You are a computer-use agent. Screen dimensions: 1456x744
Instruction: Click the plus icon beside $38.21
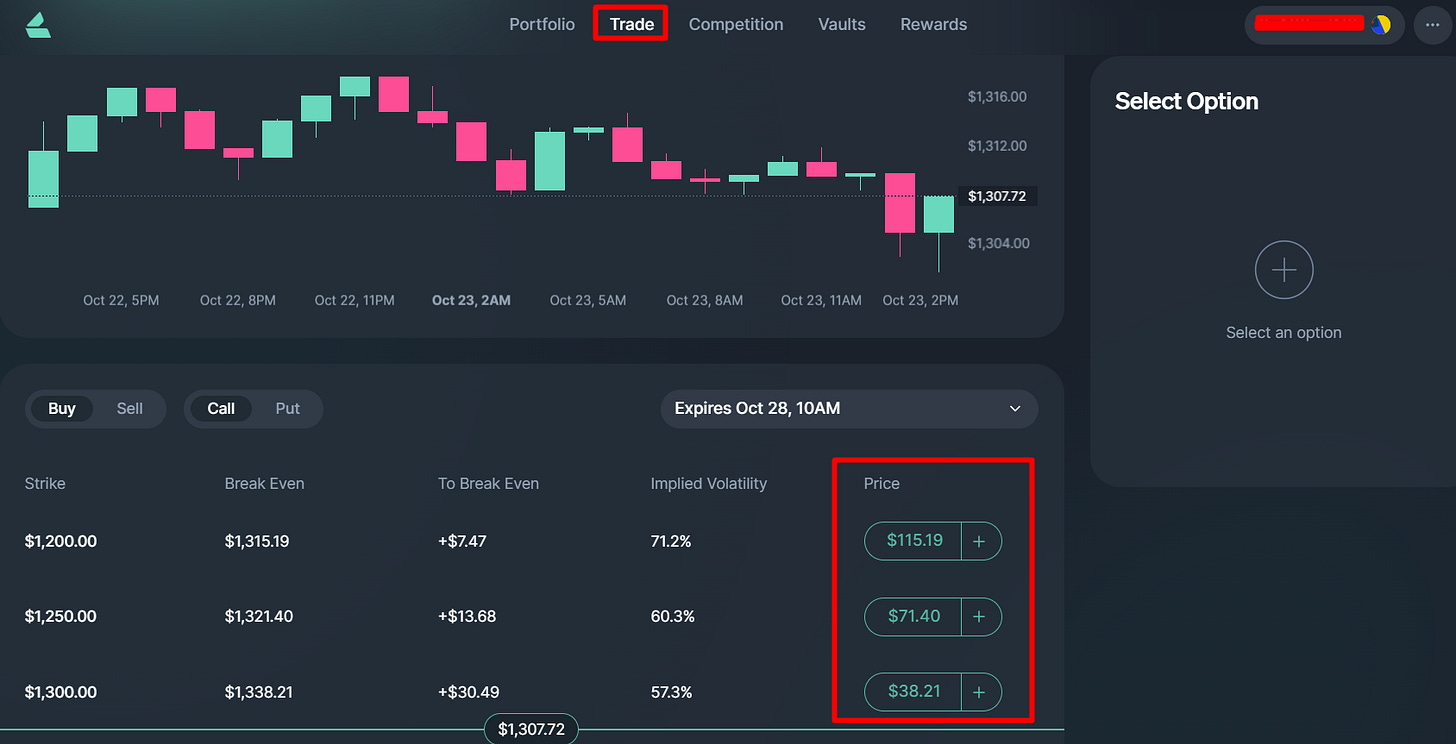pyautogui.click(x=980, y=692)
